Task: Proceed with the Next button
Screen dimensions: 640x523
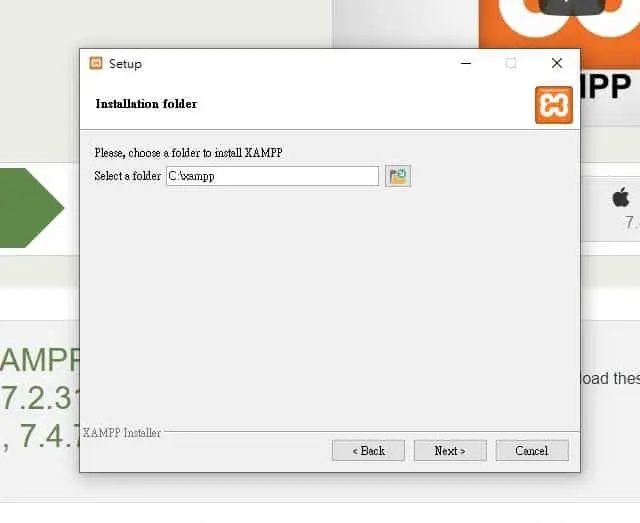Action: [450, 450]
